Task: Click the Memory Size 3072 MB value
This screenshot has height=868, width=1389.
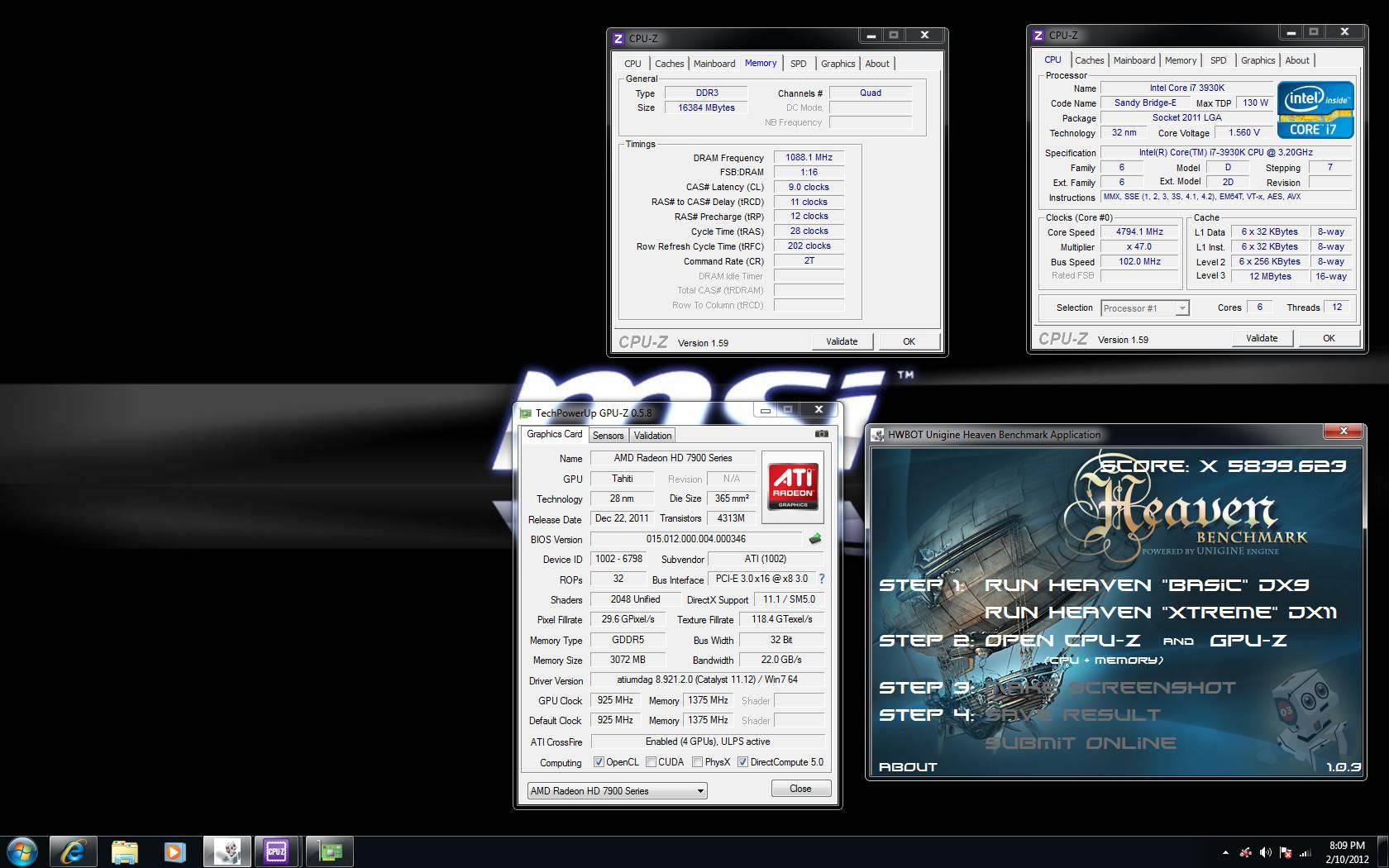Action: 628,660
